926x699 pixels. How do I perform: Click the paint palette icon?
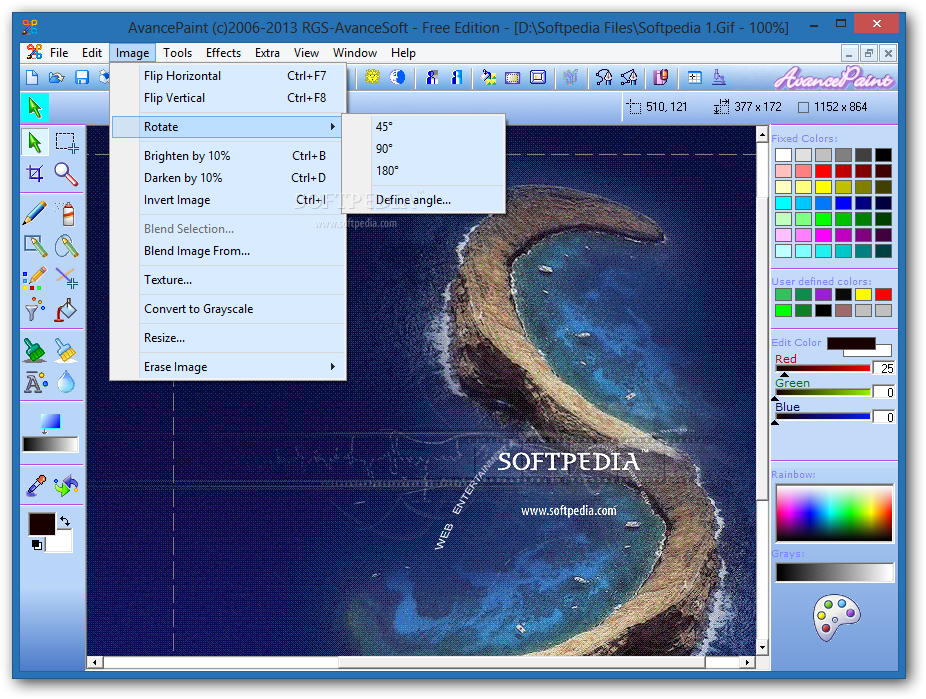(x=836, y=617)
